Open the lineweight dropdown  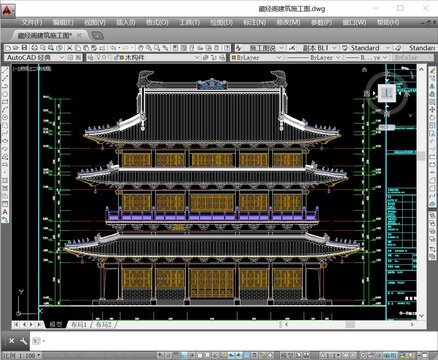[x=385, y=58]
